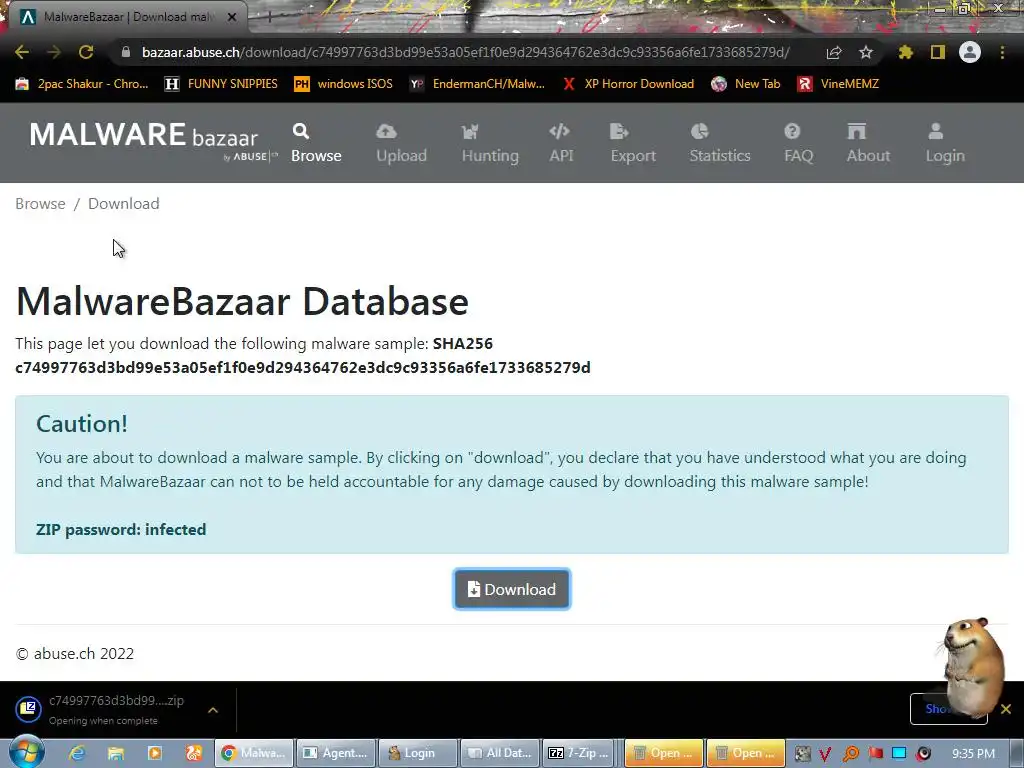Click the red V system tray icon
Viewport: 1024px width, 768px height.
click(825, 754)
